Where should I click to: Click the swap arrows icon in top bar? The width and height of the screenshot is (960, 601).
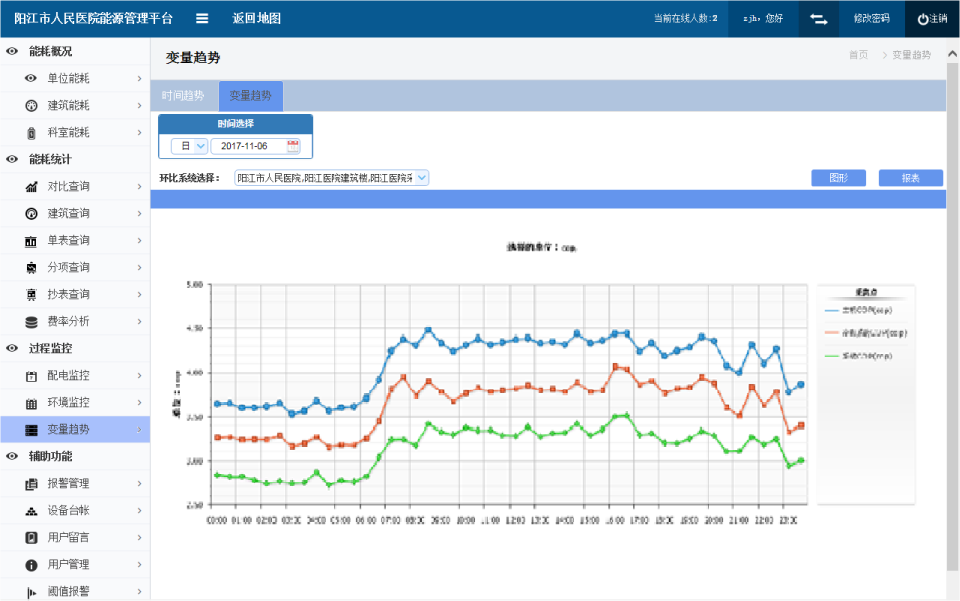818,18
